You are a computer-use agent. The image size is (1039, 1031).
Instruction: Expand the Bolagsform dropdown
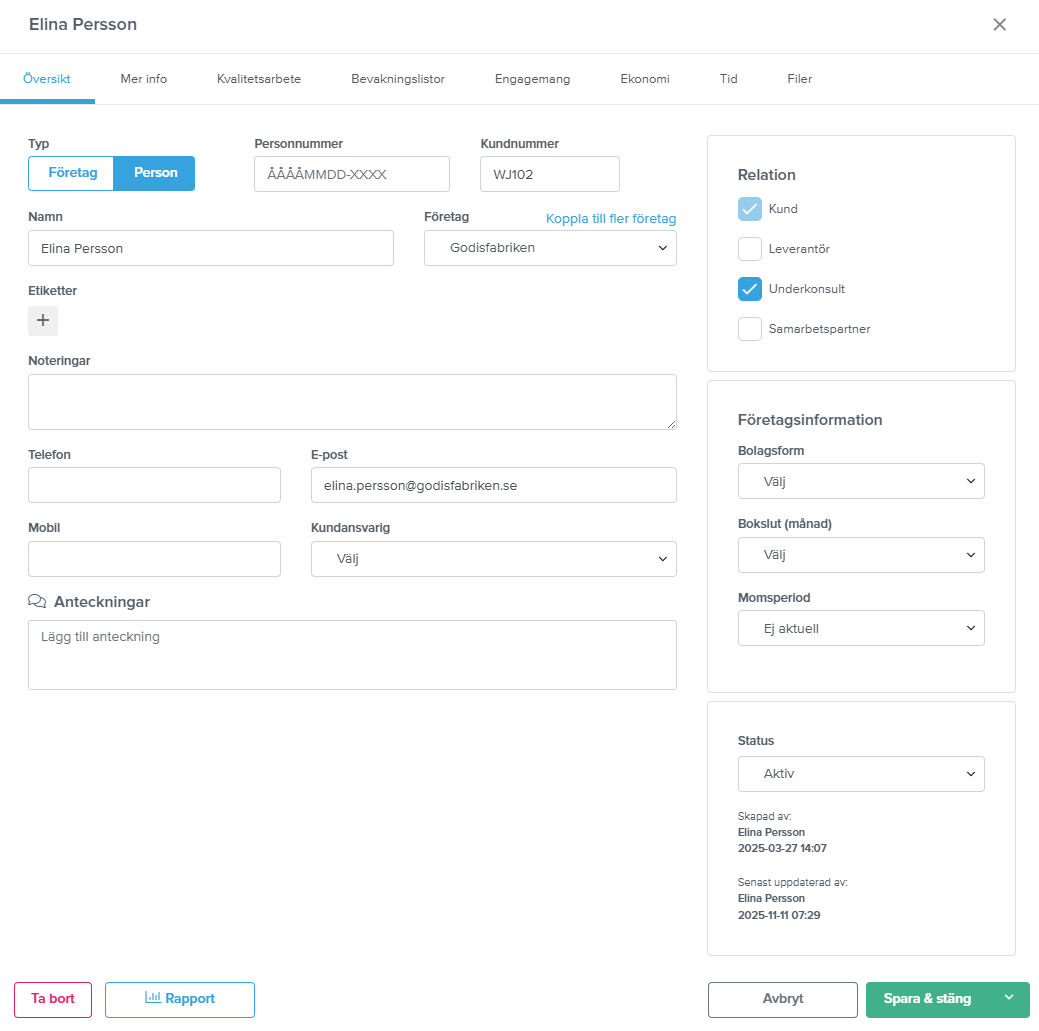click(x=860, y=481)
